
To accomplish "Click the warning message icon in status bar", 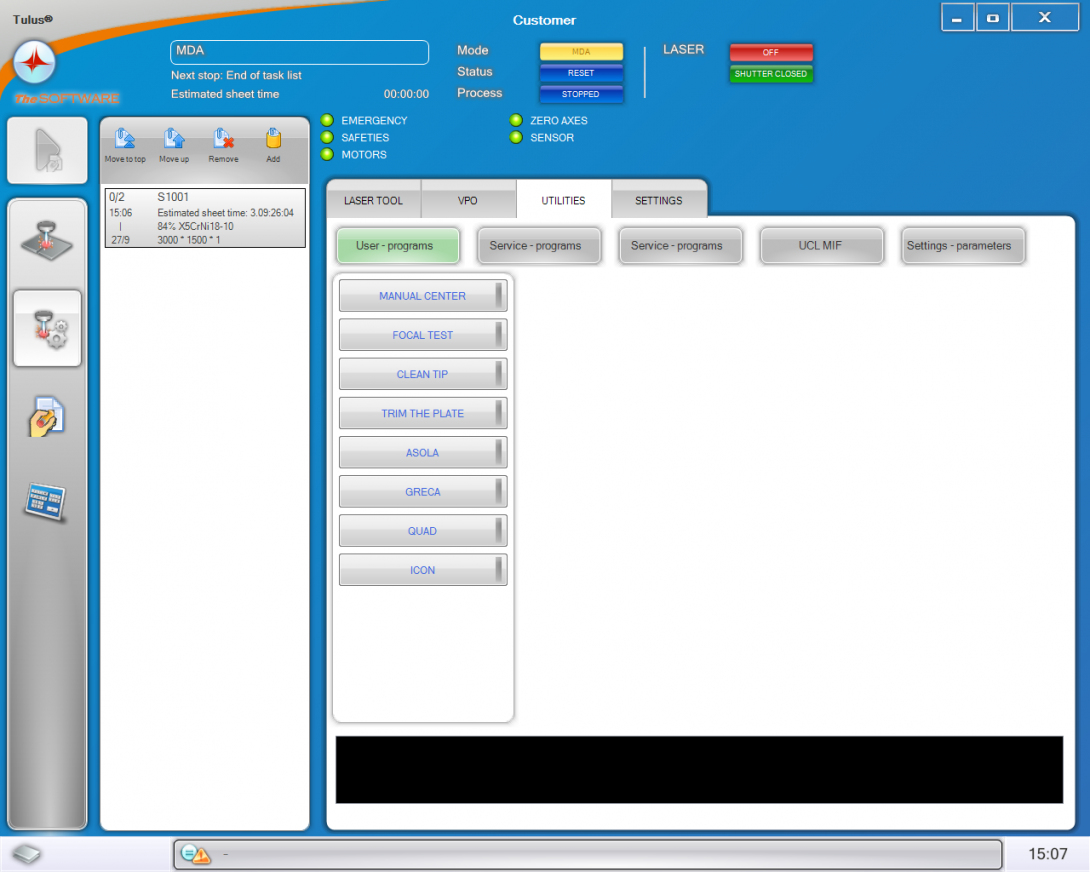I will point(196,855).
